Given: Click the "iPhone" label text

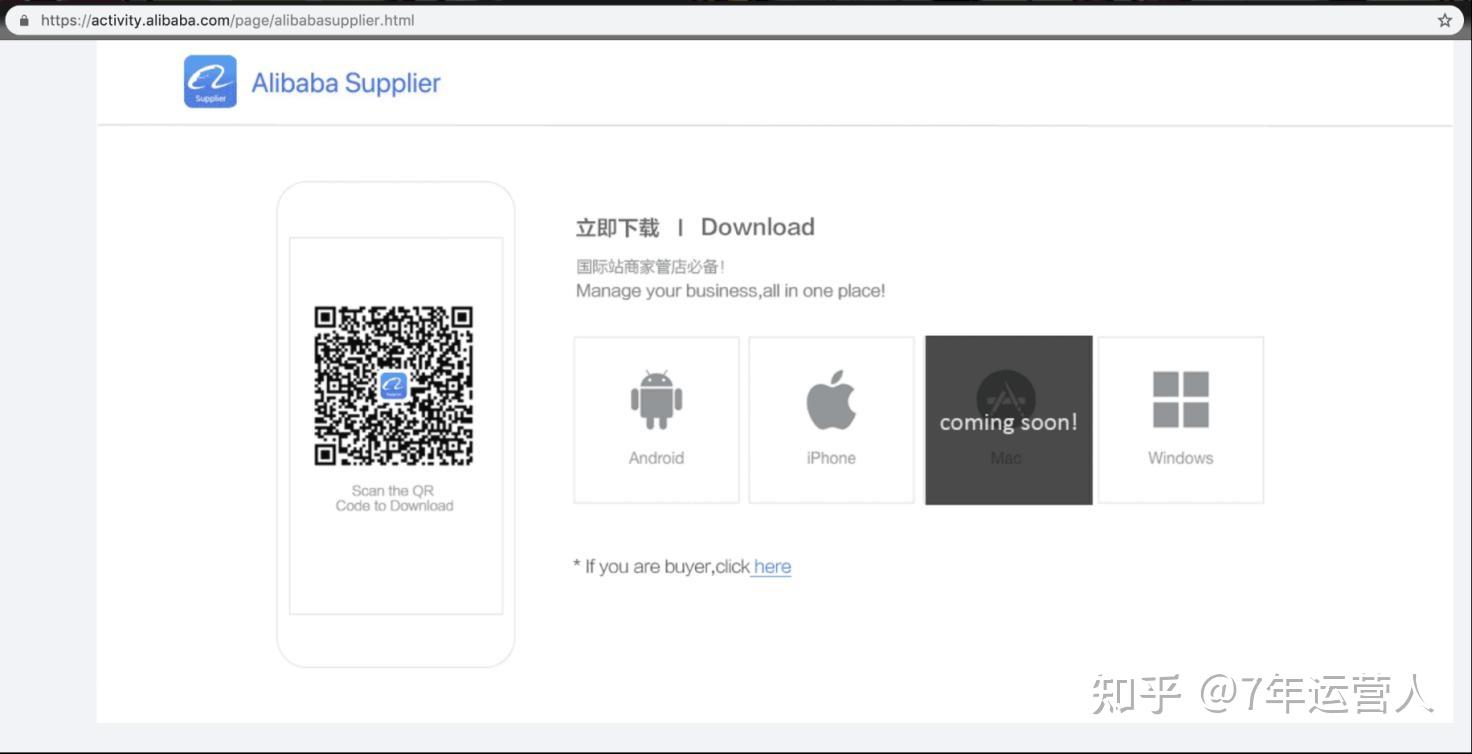Looking at the screenshot, I should click(831, 458).
